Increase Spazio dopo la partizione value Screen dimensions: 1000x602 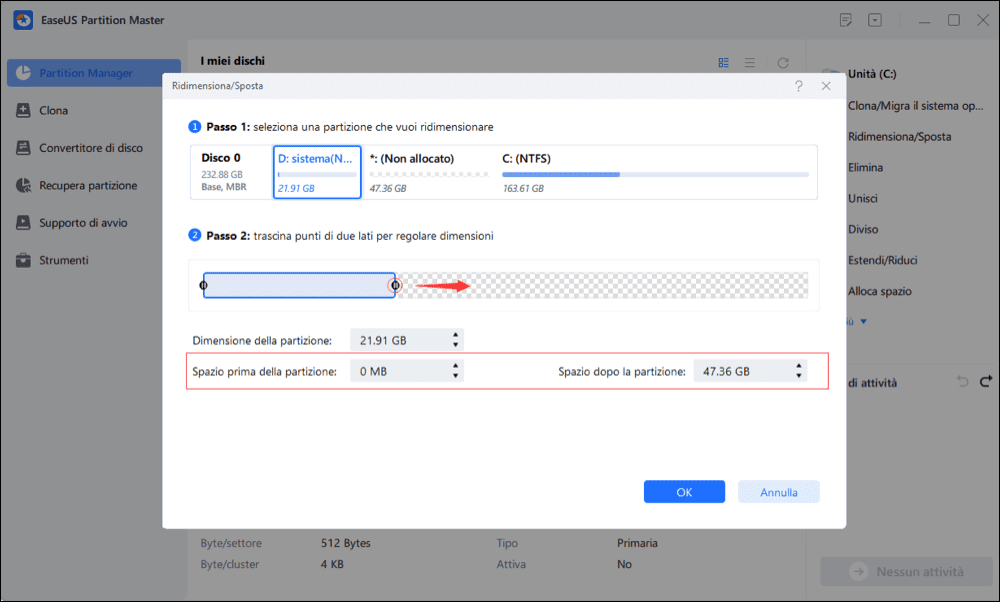coord(798,366)
